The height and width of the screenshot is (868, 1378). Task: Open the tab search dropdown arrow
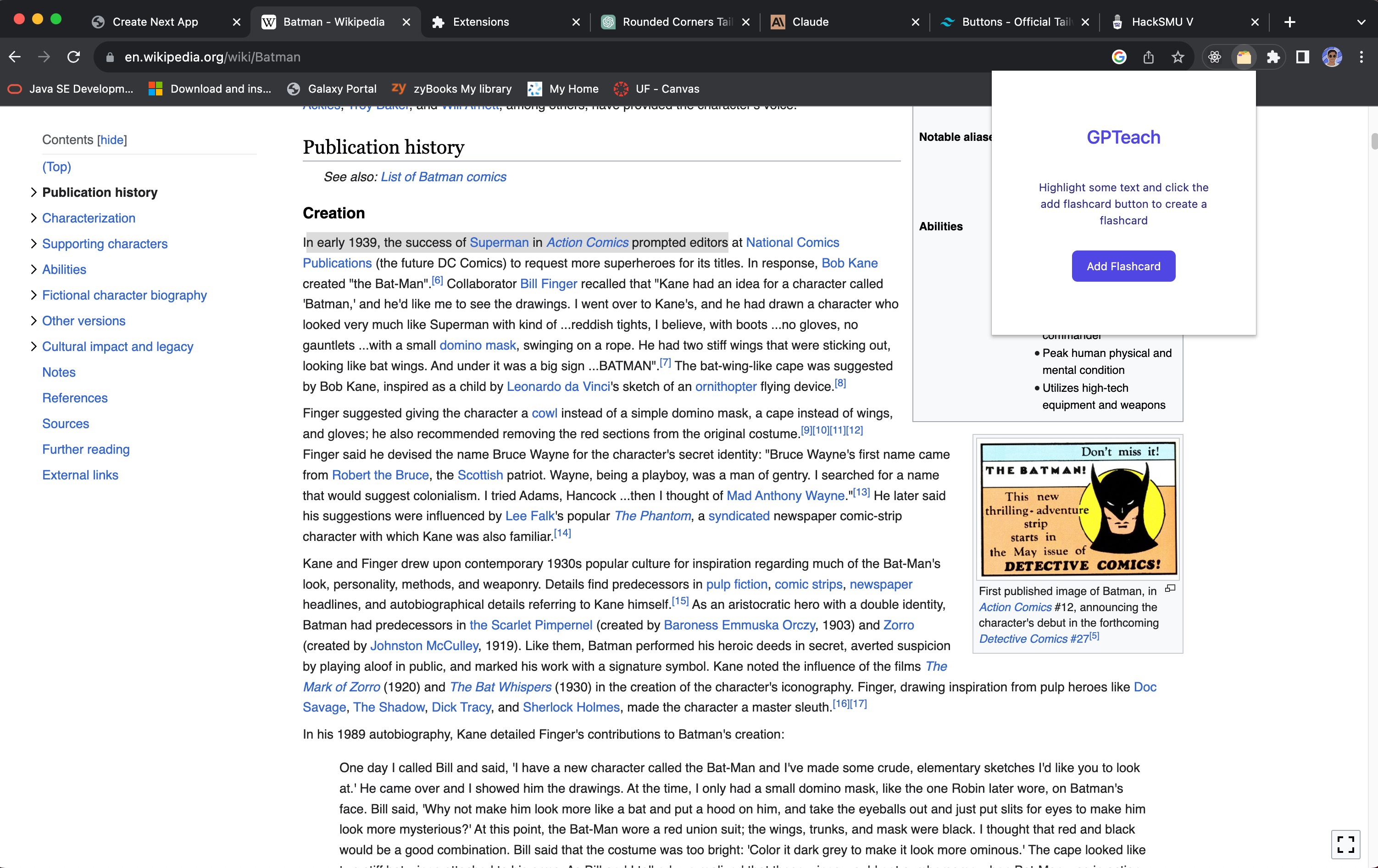1361,22
